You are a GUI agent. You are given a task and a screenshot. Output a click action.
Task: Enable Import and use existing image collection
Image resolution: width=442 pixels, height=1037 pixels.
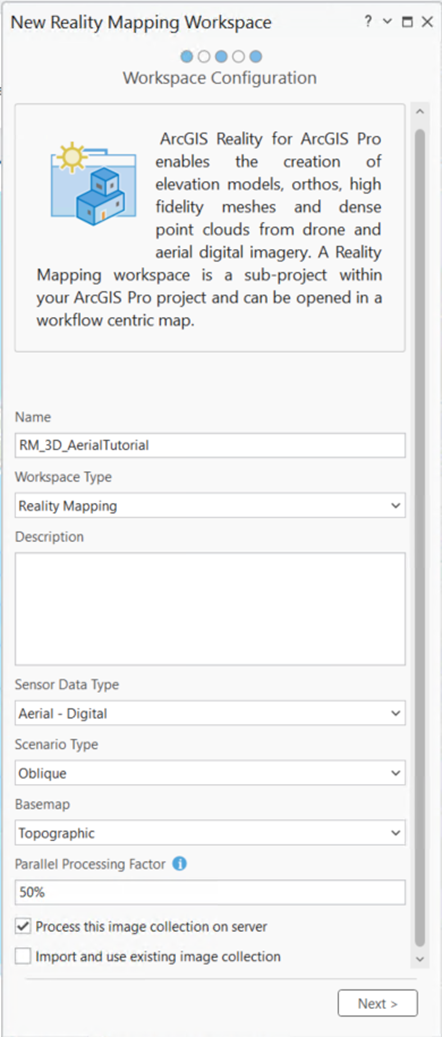click(23, 956)
